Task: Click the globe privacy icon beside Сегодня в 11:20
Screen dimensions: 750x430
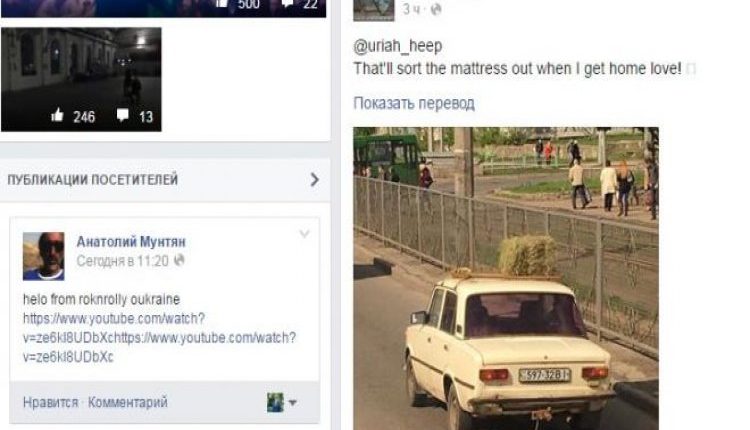Action: [179, 261]
